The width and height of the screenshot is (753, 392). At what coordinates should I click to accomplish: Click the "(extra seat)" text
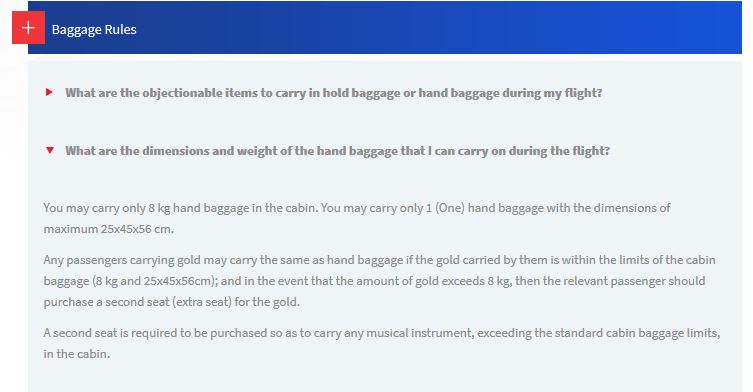pos(200,302)
